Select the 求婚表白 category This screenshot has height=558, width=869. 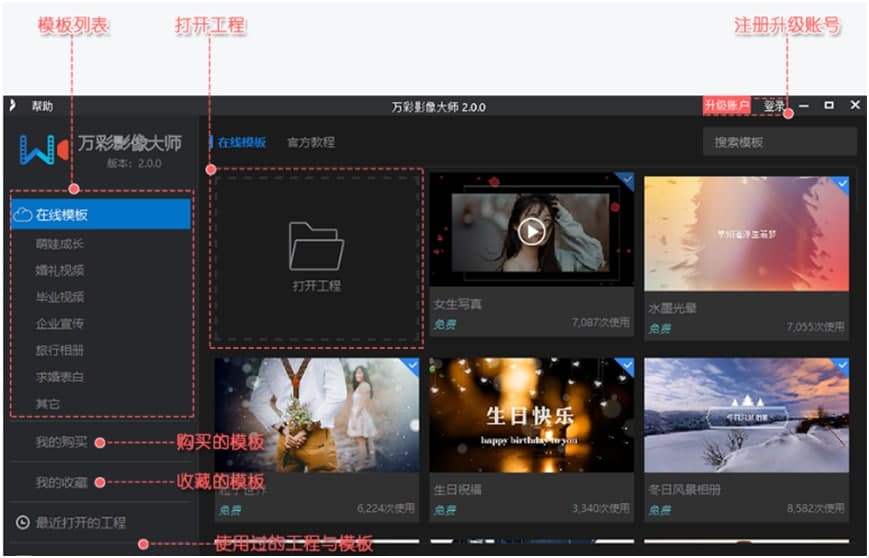click(60, 377)
